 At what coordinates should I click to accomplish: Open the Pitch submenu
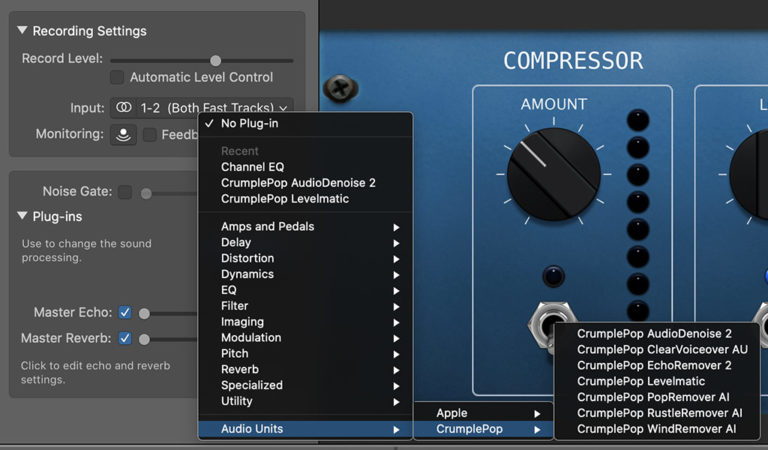pyautogui.click(x=306, y=354)
